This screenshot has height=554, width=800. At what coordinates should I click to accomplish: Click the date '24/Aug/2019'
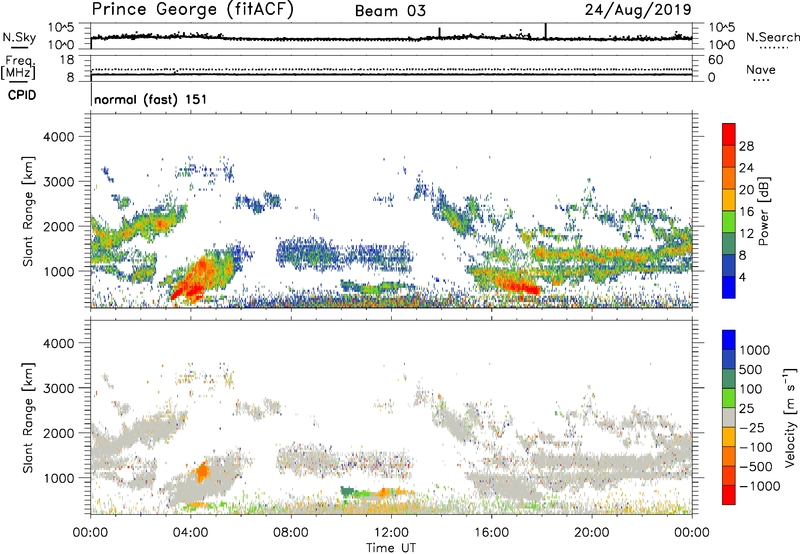[x=638, y=9]
